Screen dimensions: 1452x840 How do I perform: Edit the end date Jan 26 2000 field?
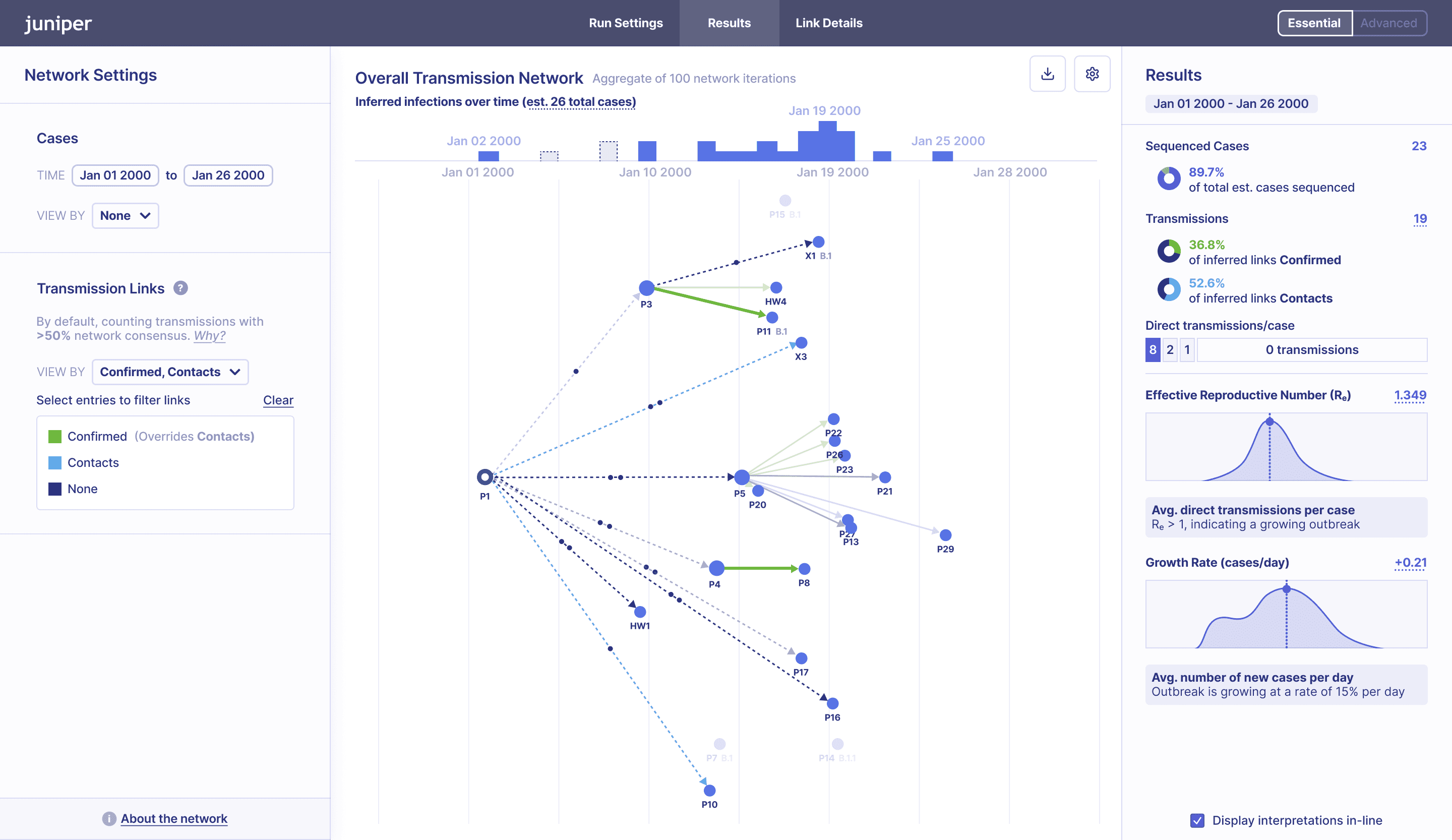(228, 175)
